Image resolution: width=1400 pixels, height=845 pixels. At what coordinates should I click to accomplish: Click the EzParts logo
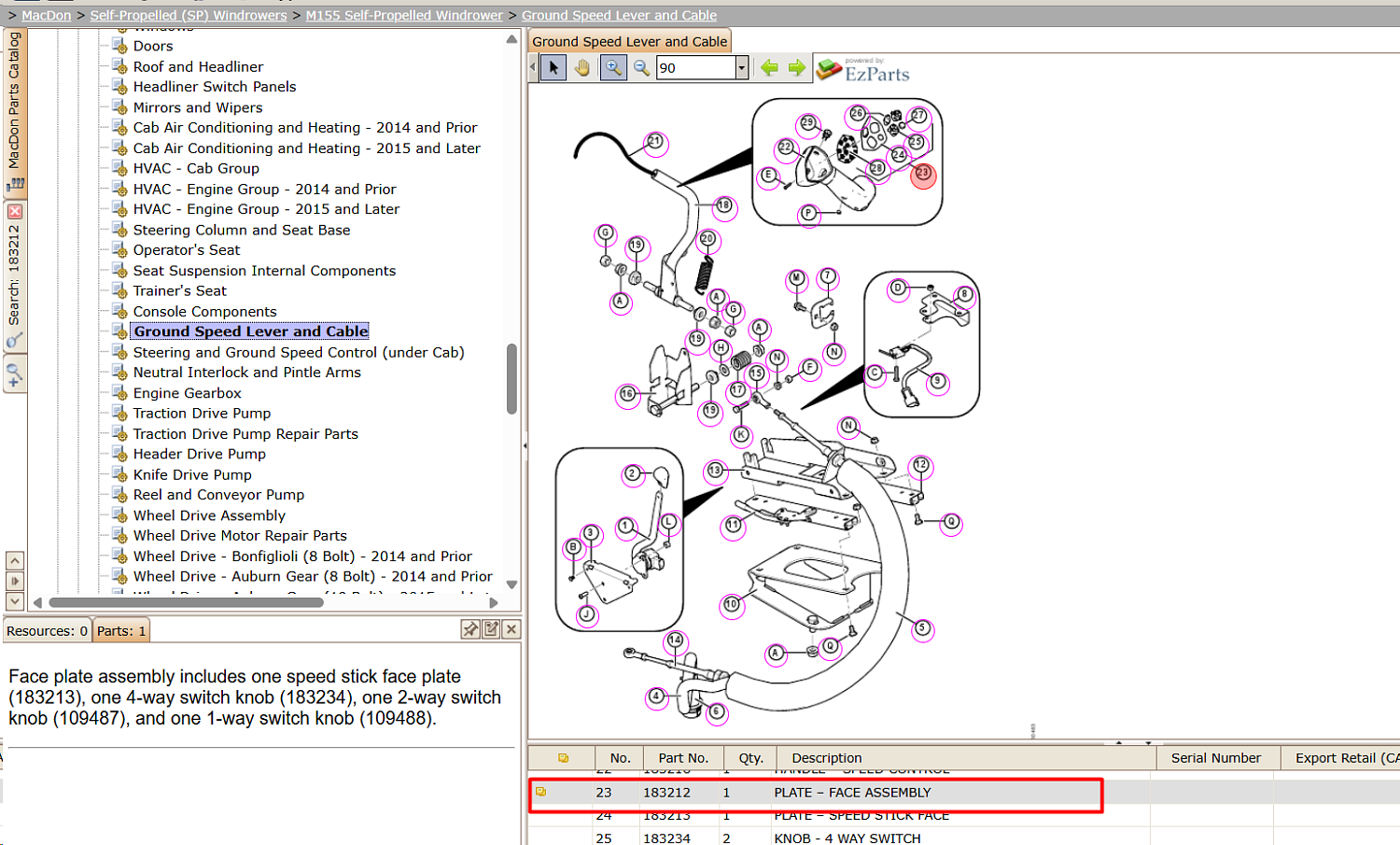point(863,70)
